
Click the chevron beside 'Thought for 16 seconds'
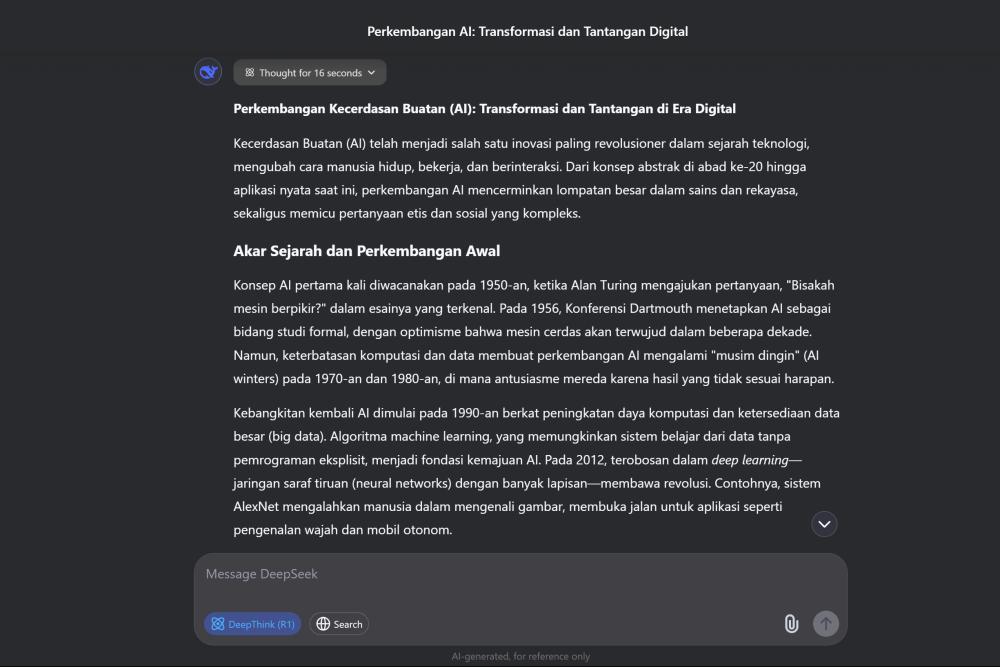(372, 73)
